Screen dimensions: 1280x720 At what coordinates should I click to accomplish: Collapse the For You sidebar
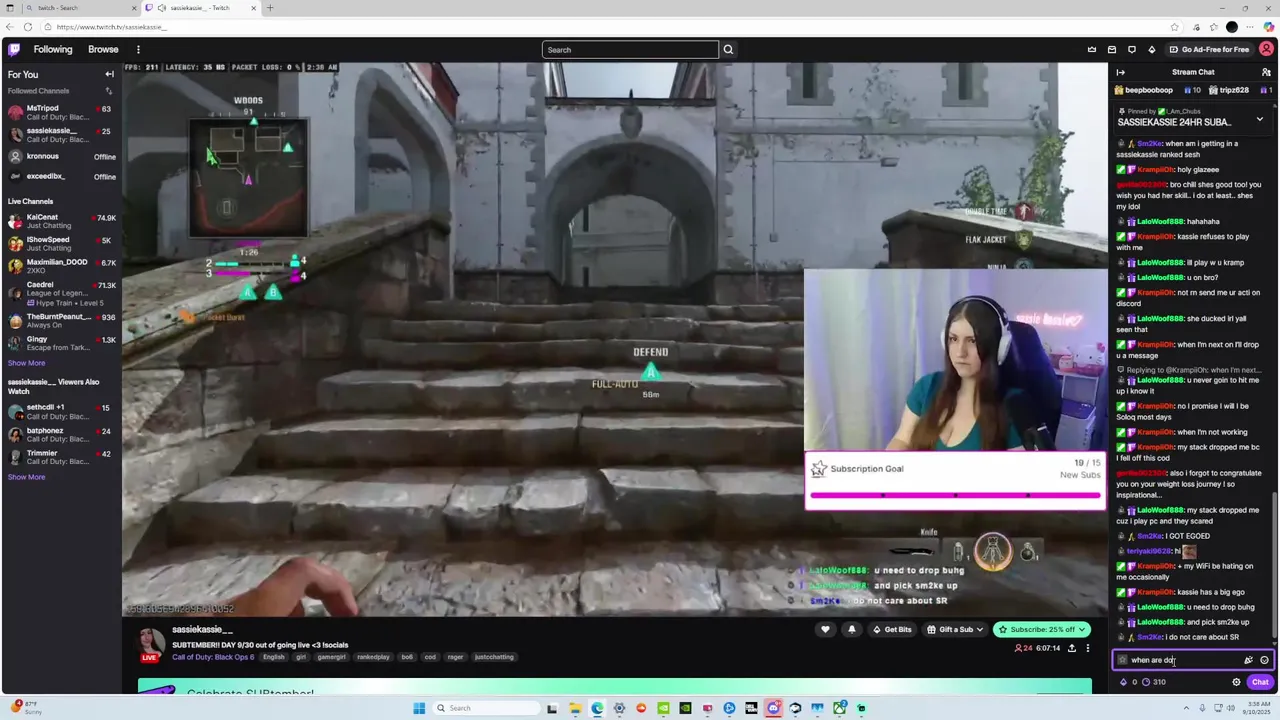[x=109, y=74]
